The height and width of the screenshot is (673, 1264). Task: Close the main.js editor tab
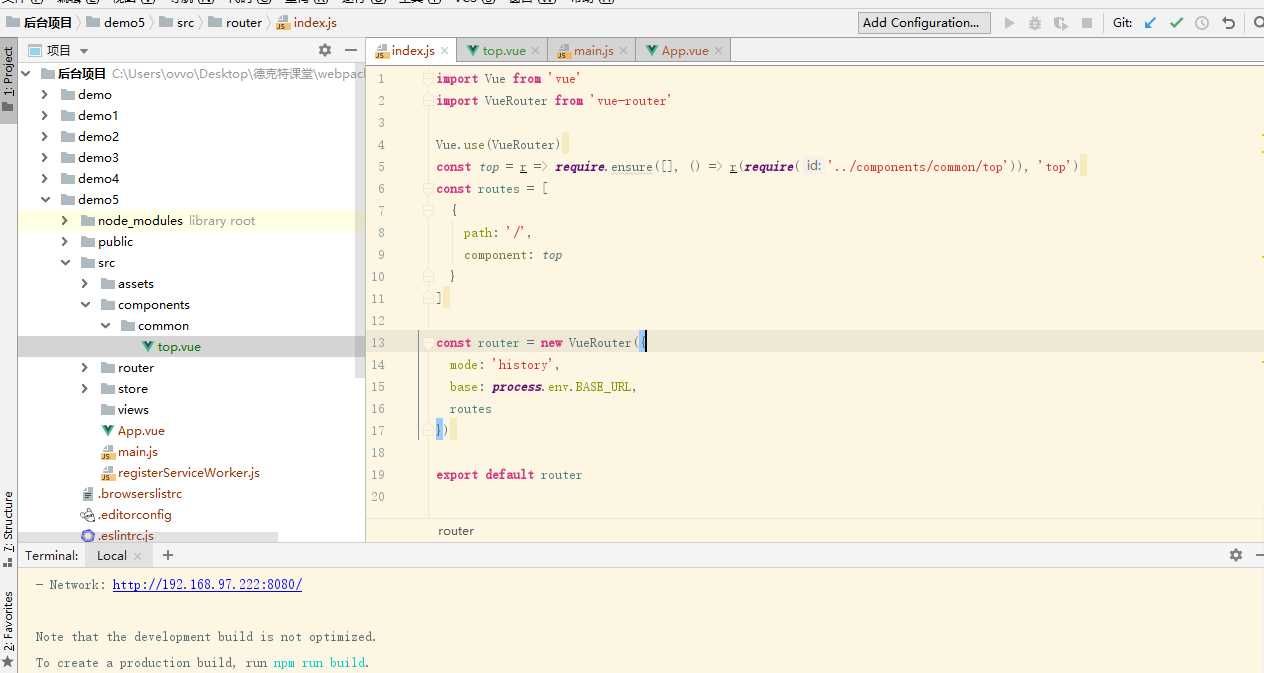click(x=624, y=50)
